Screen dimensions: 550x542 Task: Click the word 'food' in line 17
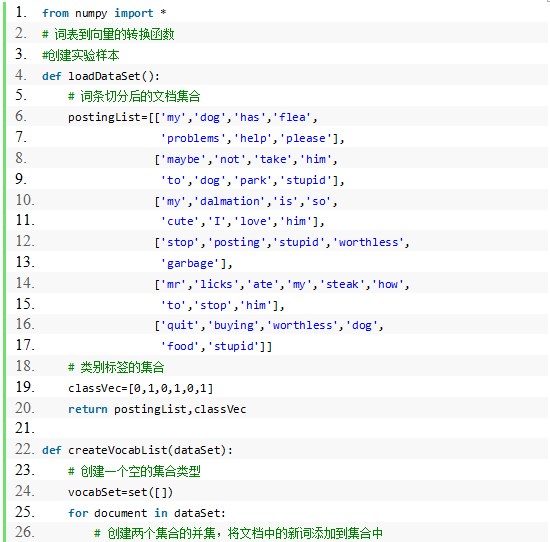[x=180, y=347]
